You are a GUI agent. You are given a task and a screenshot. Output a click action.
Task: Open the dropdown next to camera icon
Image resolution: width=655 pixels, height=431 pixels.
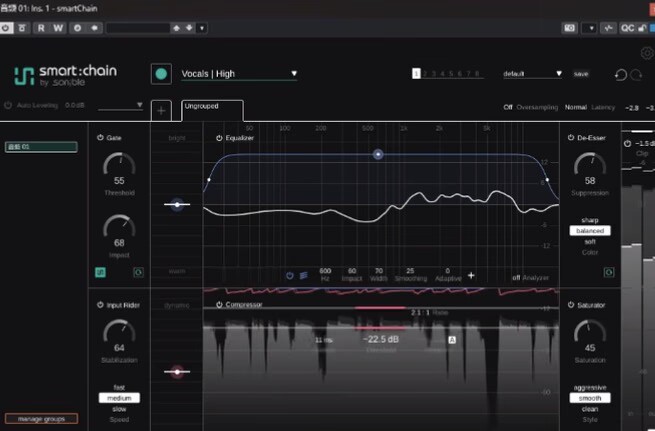pyautogui.click(x=590, y=28)
